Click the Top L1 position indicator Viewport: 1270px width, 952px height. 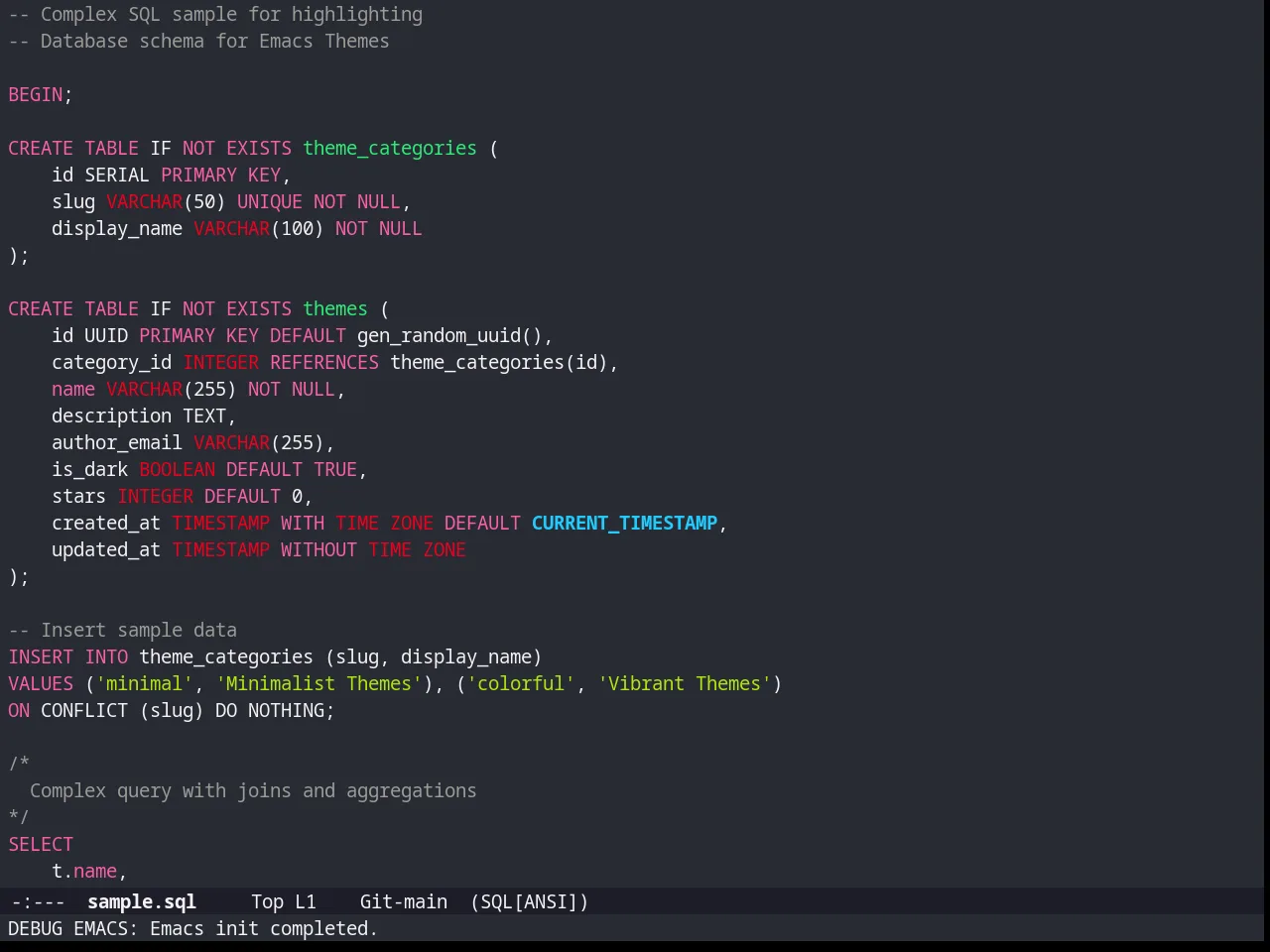pos(283,901)
